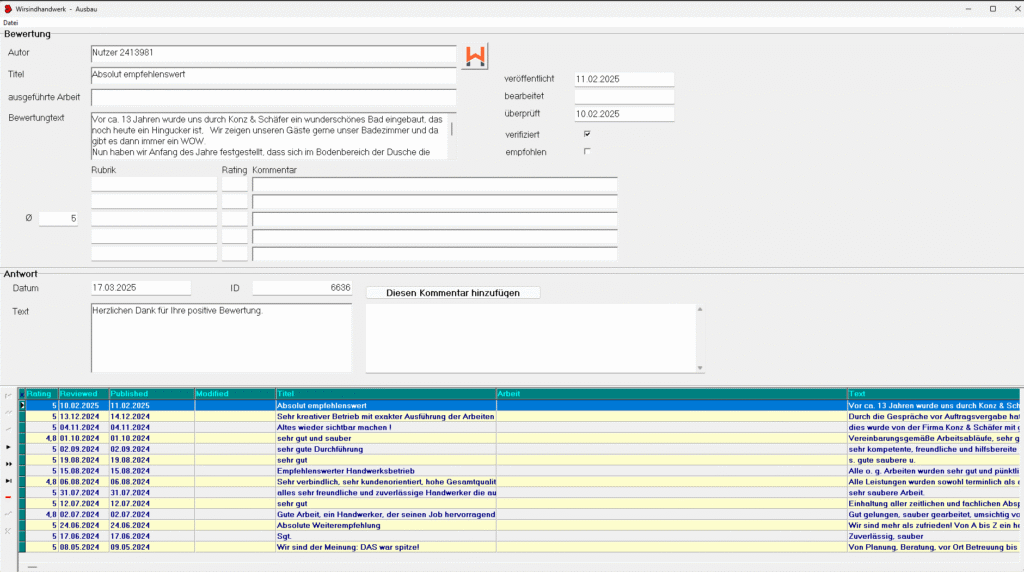The width and height of the screenshot is (1024, 572).
Task: Click the Text cell s. gute saubere u.
Action: click(x=933, y=460)
